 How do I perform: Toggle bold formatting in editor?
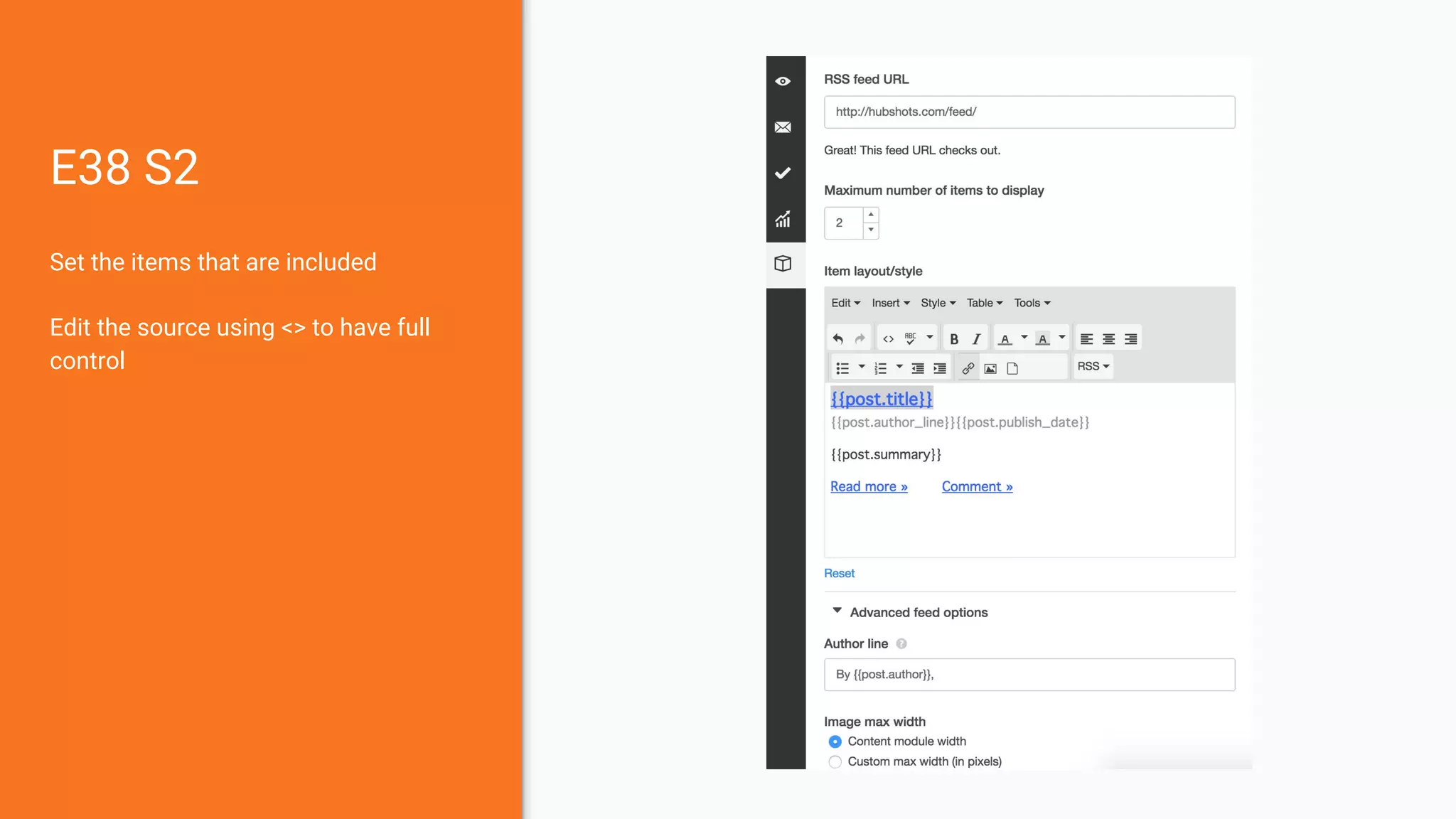click(x=954, y=339)
